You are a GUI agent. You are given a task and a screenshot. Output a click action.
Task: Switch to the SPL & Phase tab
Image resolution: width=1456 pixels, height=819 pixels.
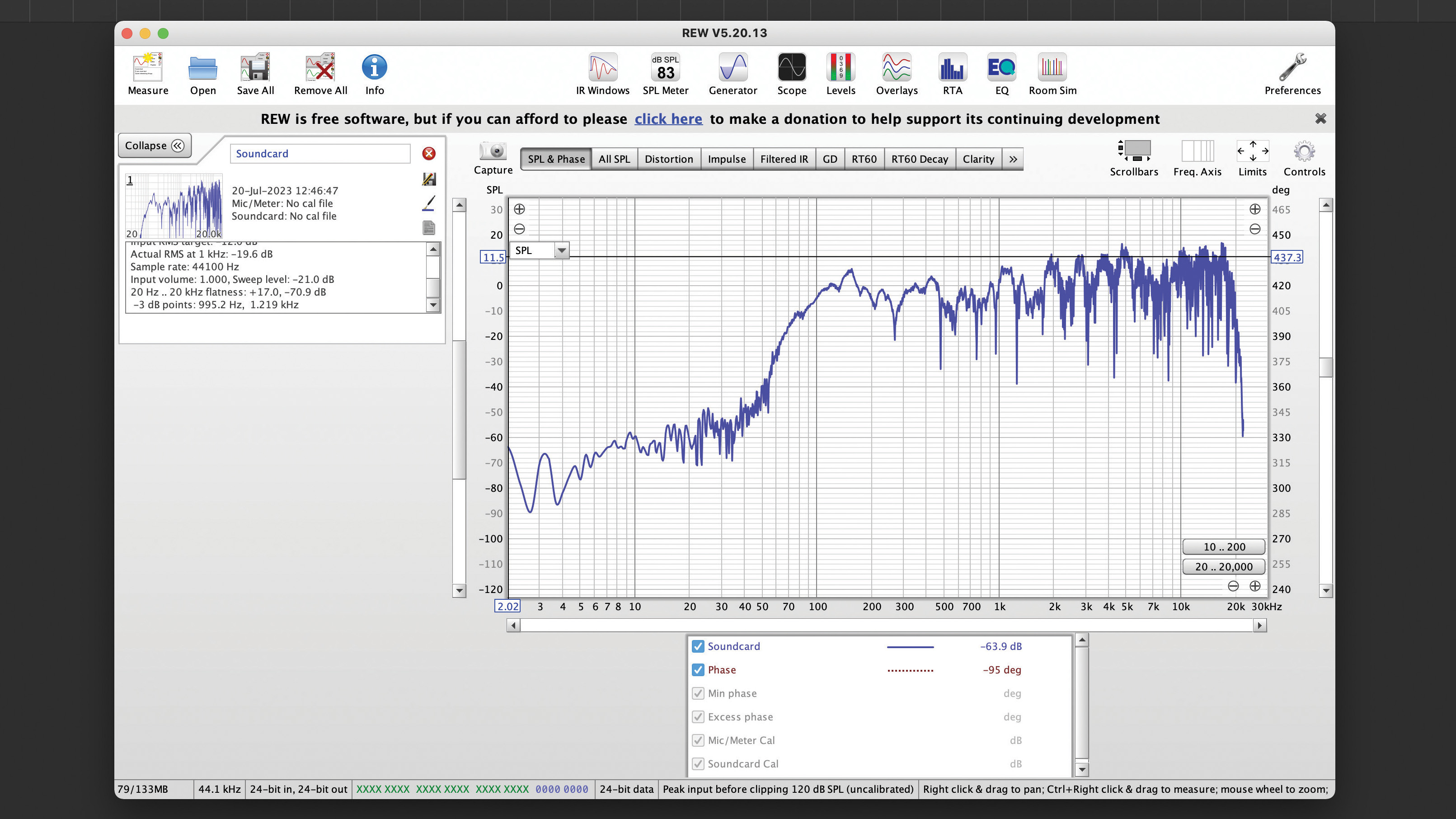pyautogui.click(x=556, y=160)
